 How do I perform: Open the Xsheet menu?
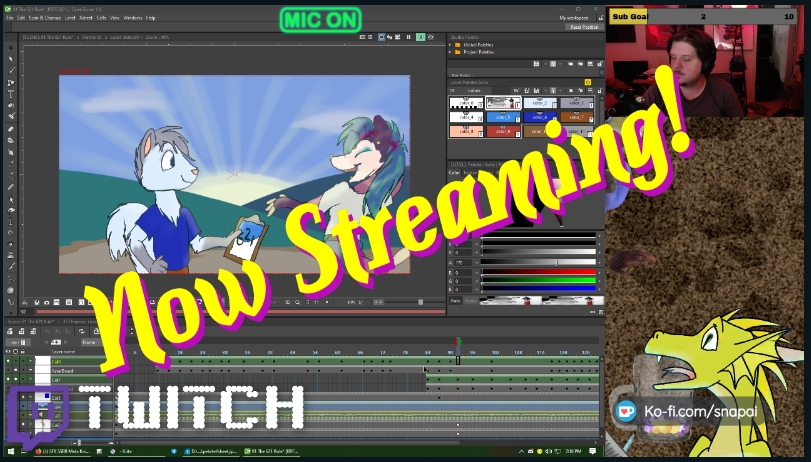click(x=86, y=18)
